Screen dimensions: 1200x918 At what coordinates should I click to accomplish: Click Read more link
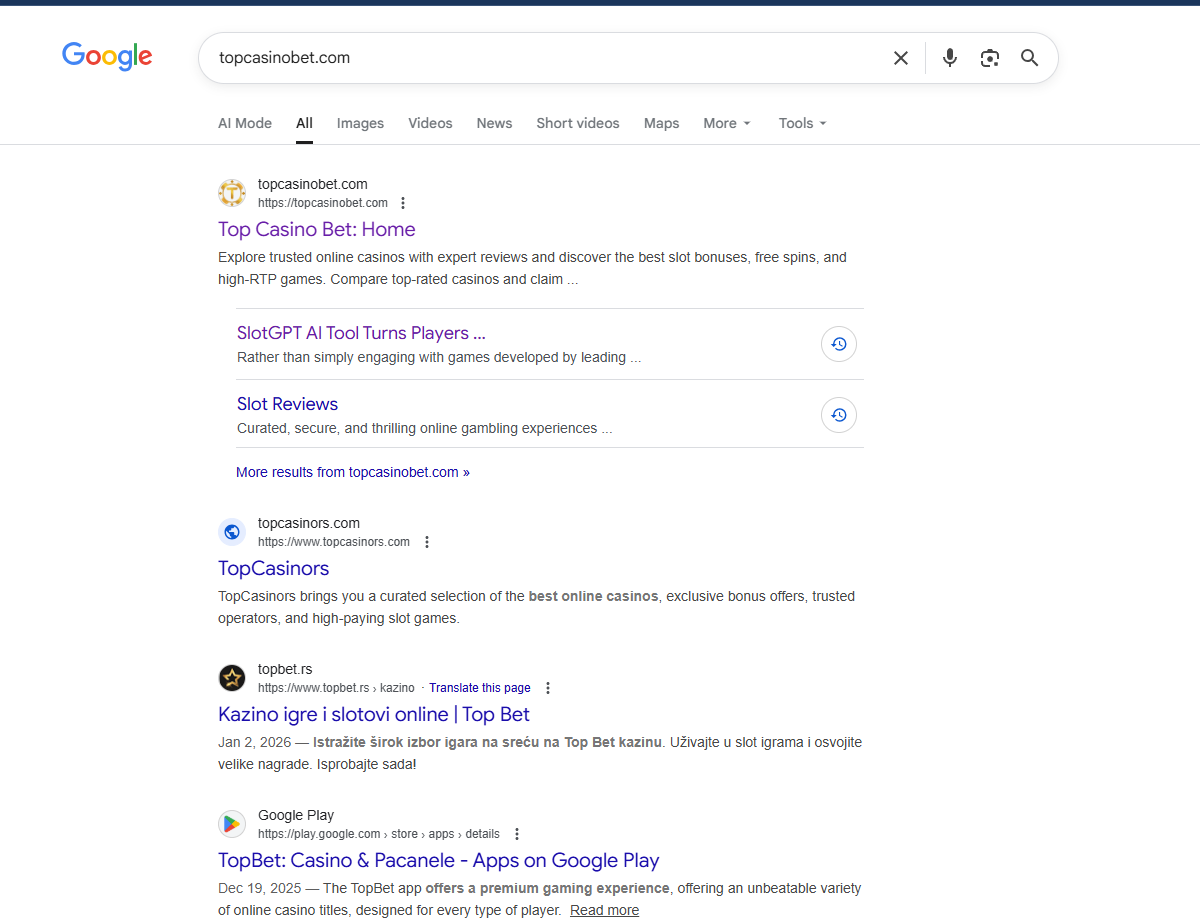(604, 910)
